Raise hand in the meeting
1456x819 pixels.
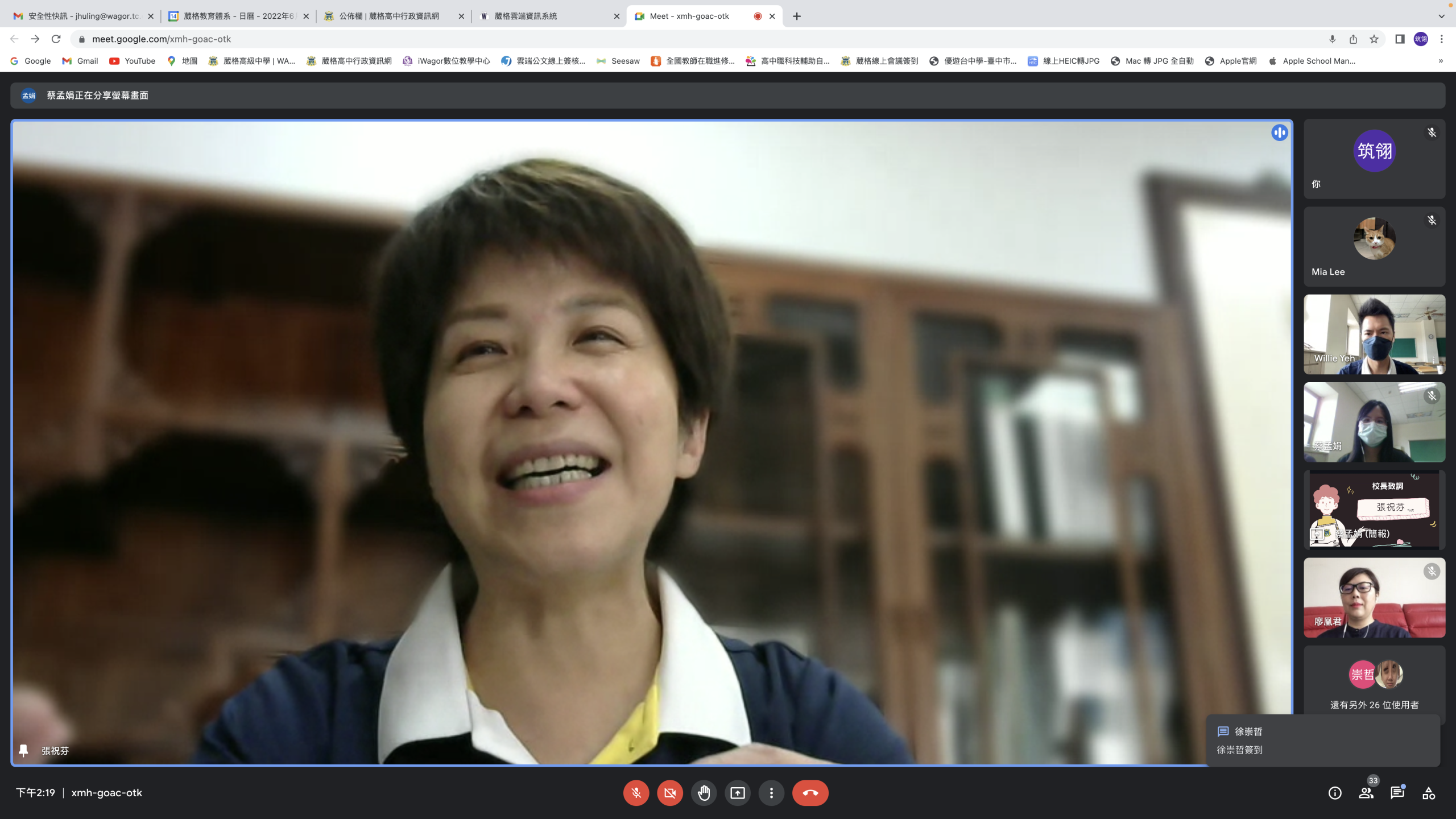coord(704,793)
